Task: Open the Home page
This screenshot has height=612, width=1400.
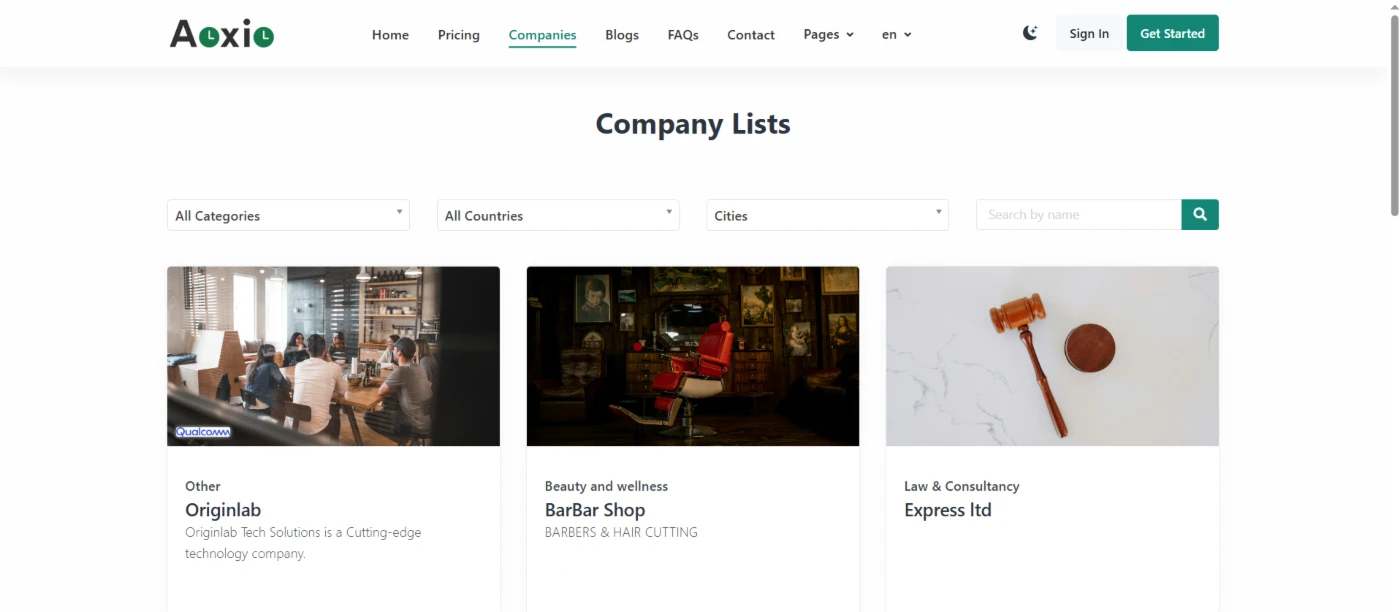Action: pyautogui.click(x=390, y=34)
